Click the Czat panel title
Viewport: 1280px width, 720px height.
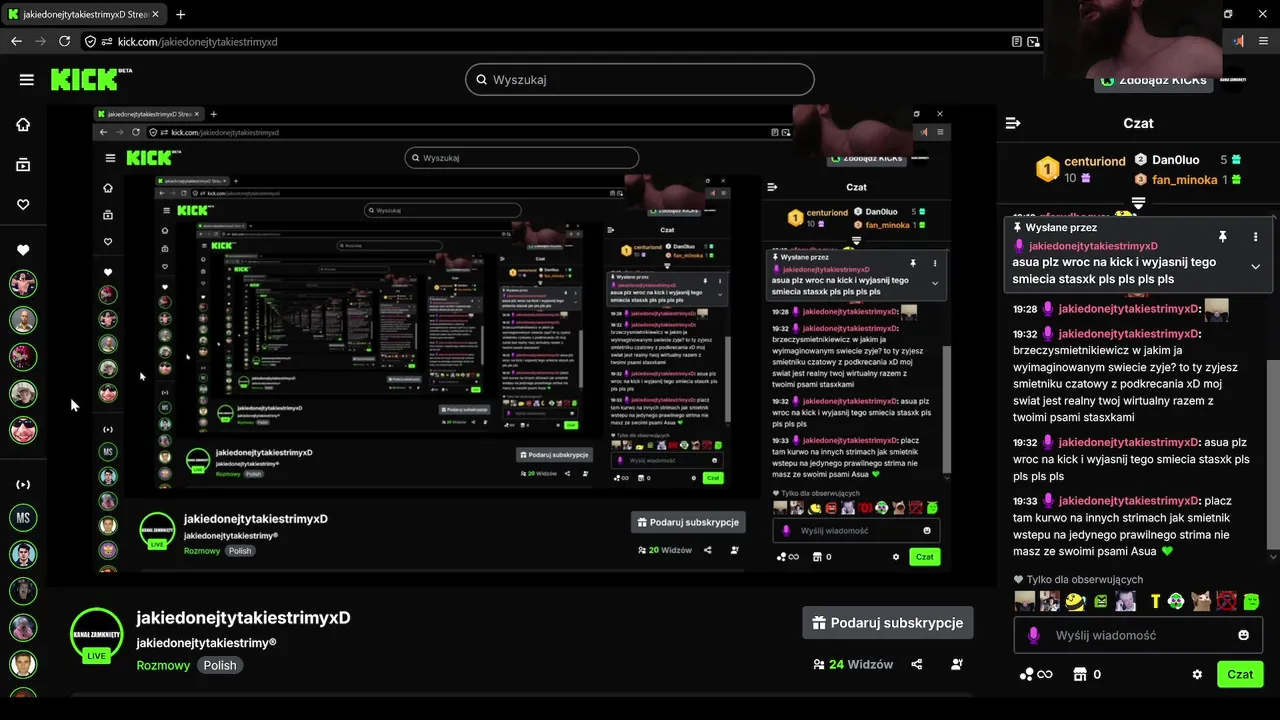point(1138,123)
